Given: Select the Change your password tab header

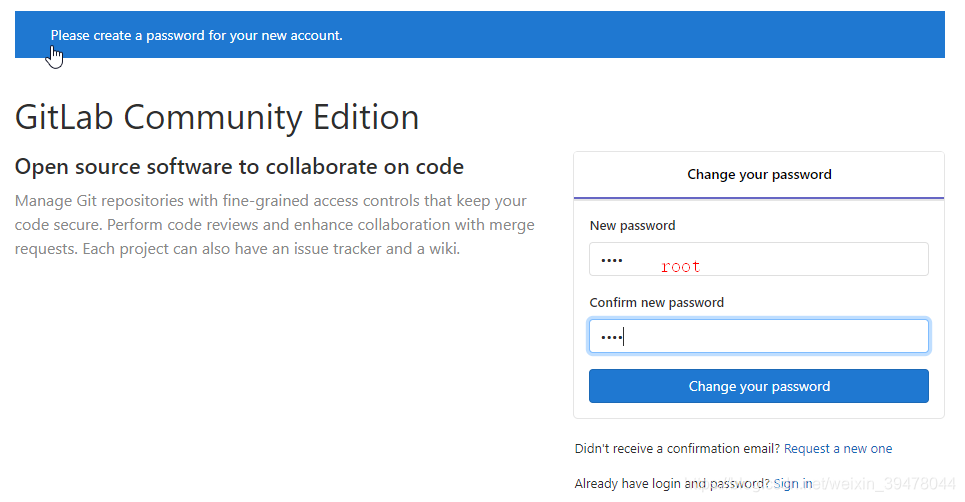Looking at the screenshot, I should tap(759, 175).
